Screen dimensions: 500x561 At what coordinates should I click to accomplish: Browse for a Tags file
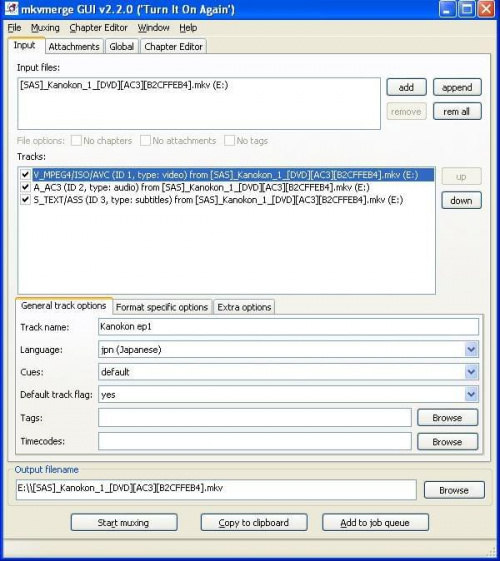pos(447,418)
